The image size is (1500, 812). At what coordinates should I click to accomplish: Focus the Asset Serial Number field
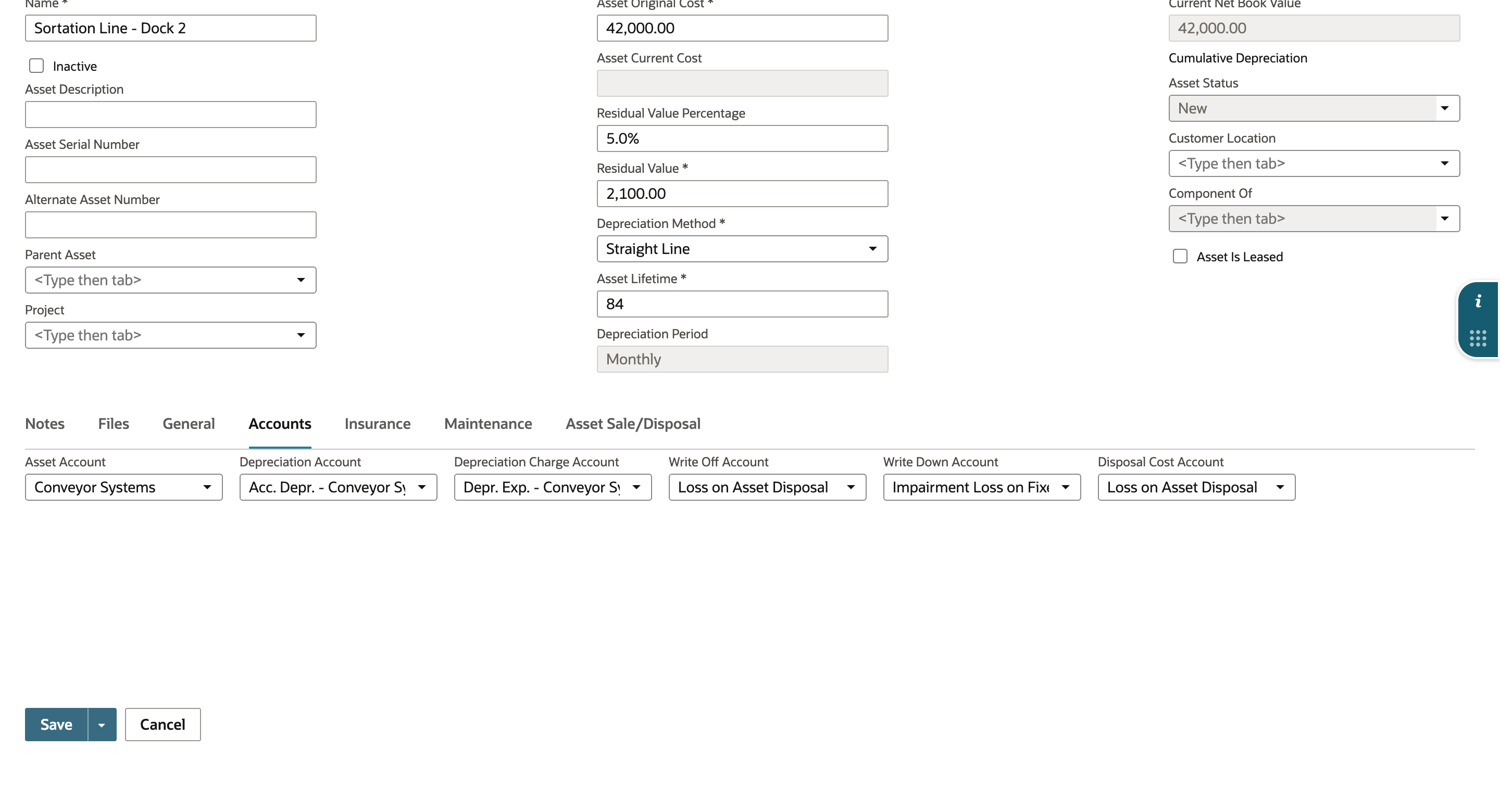tap(171, 170)
